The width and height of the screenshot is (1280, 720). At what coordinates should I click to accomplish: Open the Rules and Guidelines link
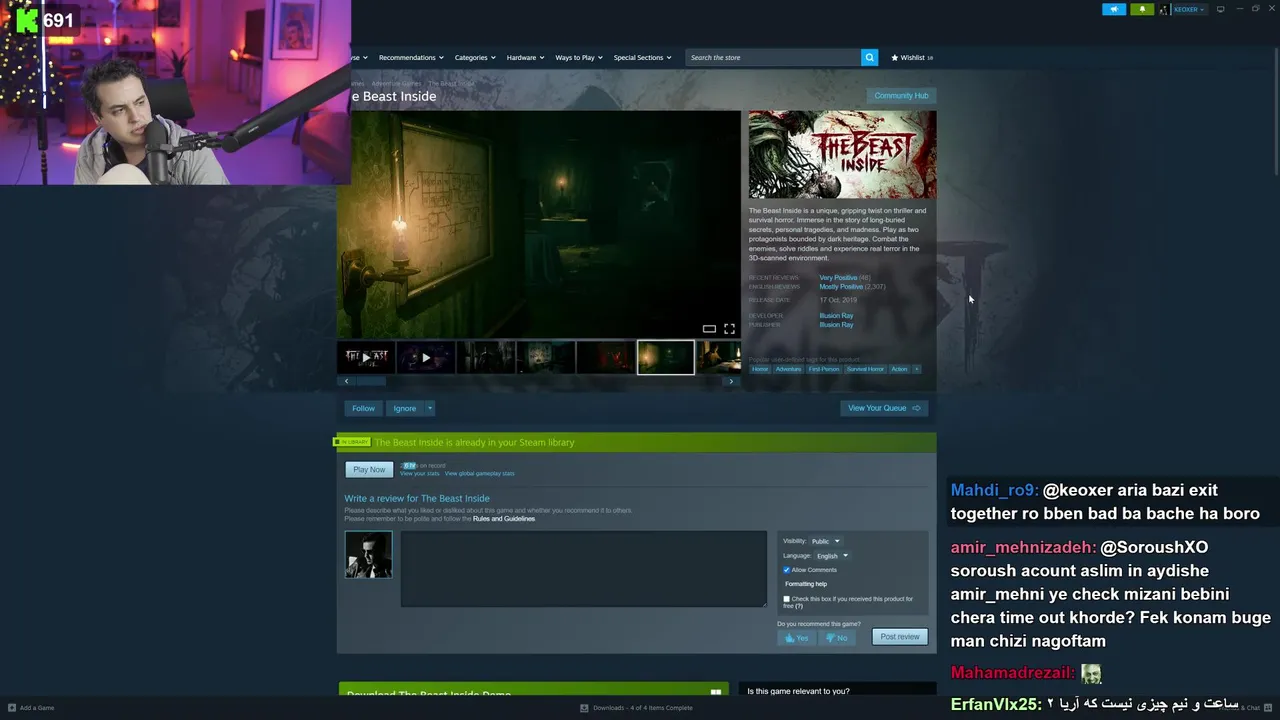tap(504, 519)
